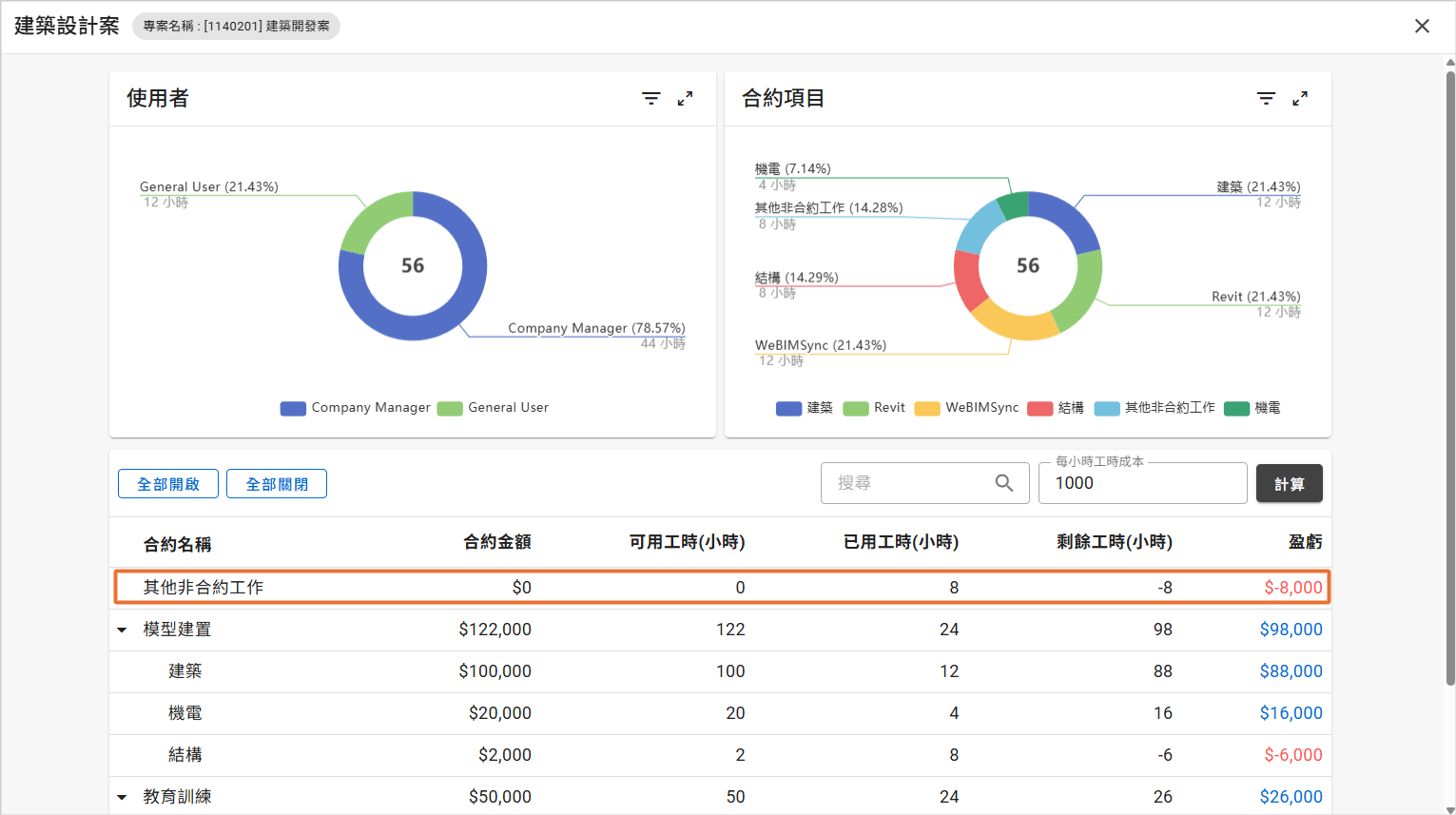
Task: Click the 建築 (21.43%) chart label
Action: [x=1259, y=187]
